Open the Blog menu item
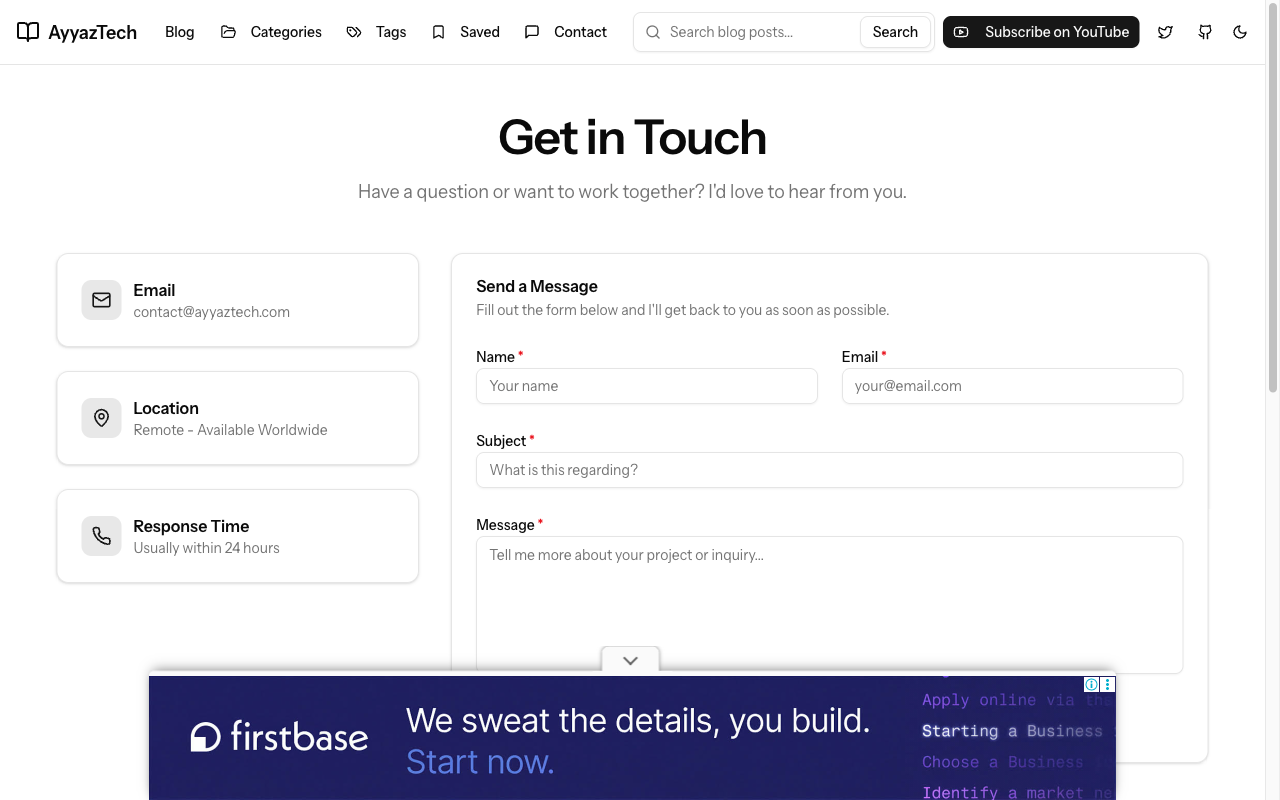The height and width of the screenshot is (800, 1280). point(180,32)
